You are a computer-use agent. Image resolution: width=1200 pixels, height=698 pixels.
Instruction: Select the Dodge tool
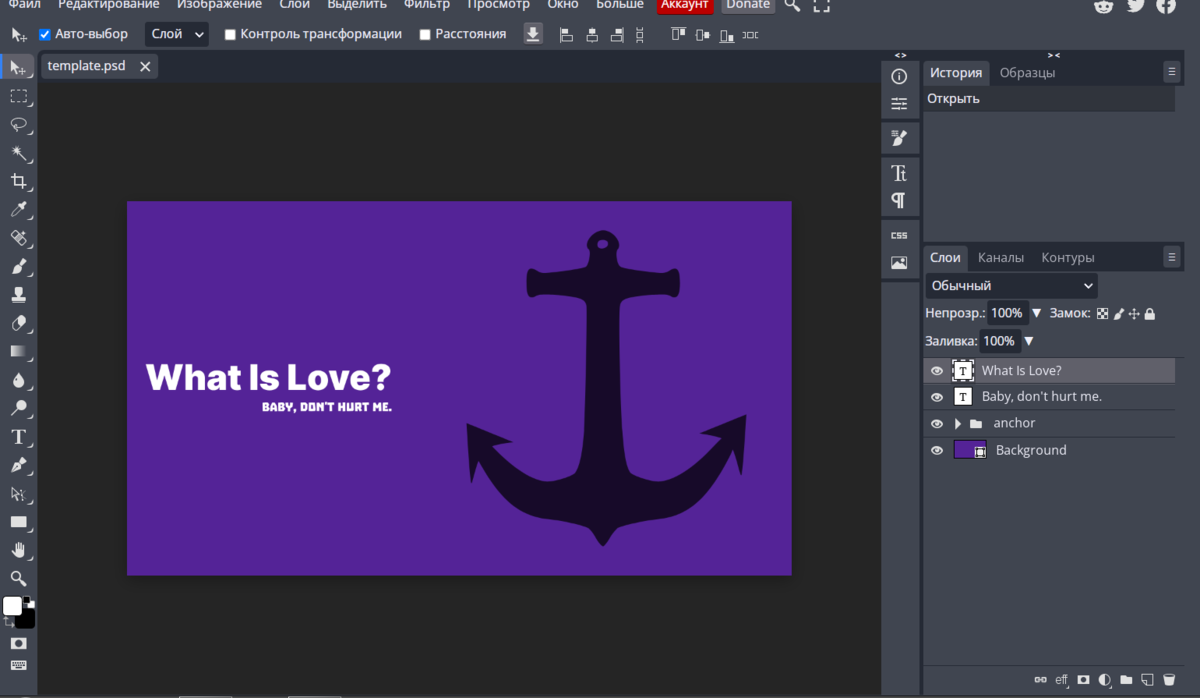18,408
